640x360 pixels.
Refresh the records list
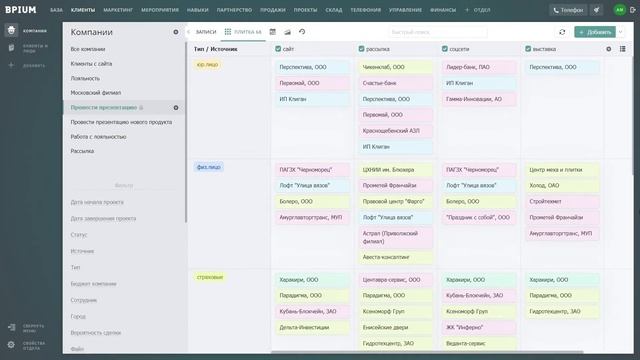point(562,32)
